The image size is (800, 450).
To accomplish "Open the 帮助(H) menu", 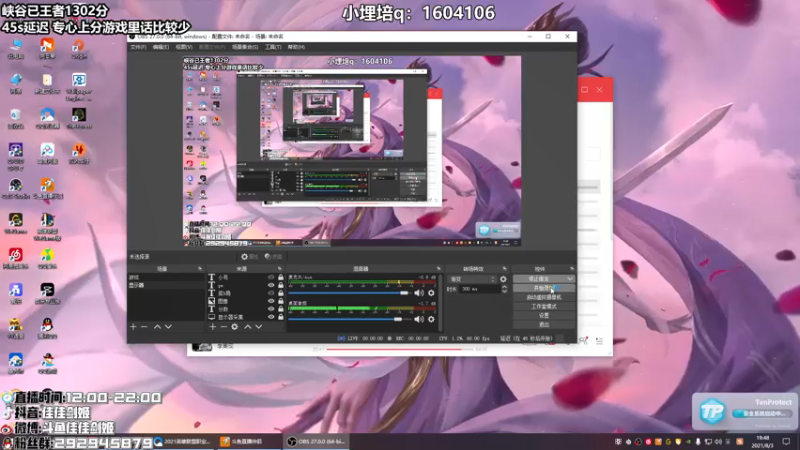I will point(296,47).
